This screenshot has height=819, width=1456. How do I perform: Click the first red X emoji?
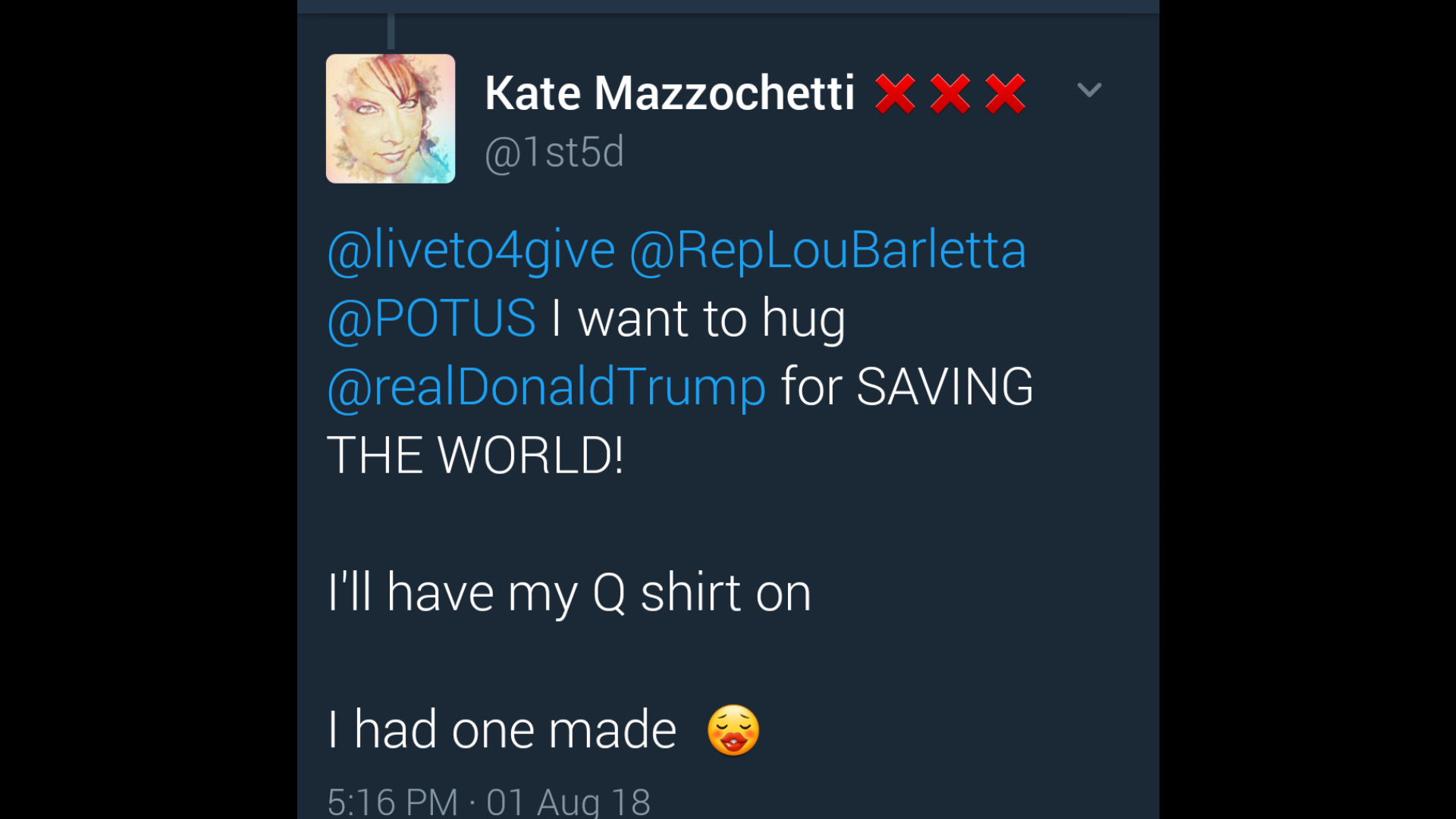coord(895,94)
